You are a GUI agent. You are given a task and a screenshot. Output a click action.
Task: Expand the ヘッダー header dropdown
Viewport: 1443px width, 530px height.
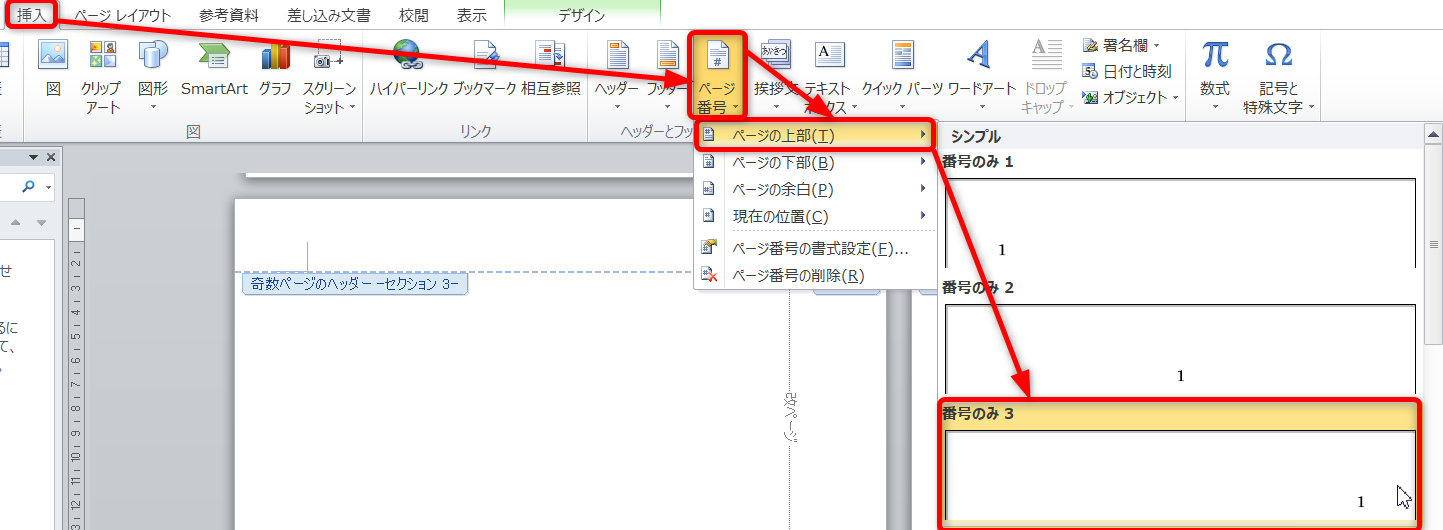pos(617,76)
